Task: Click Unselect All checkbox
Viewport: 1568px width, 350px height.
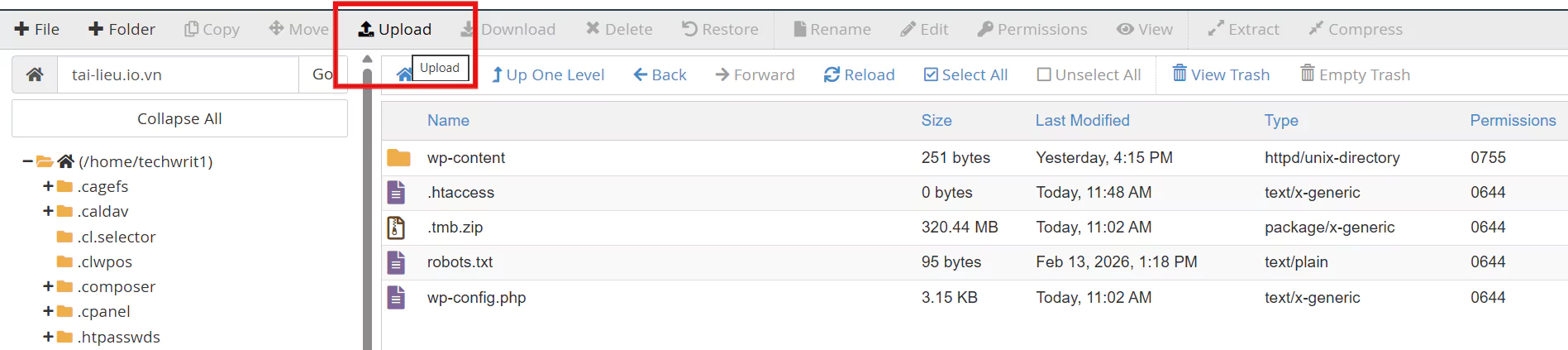Action: 1044,74
